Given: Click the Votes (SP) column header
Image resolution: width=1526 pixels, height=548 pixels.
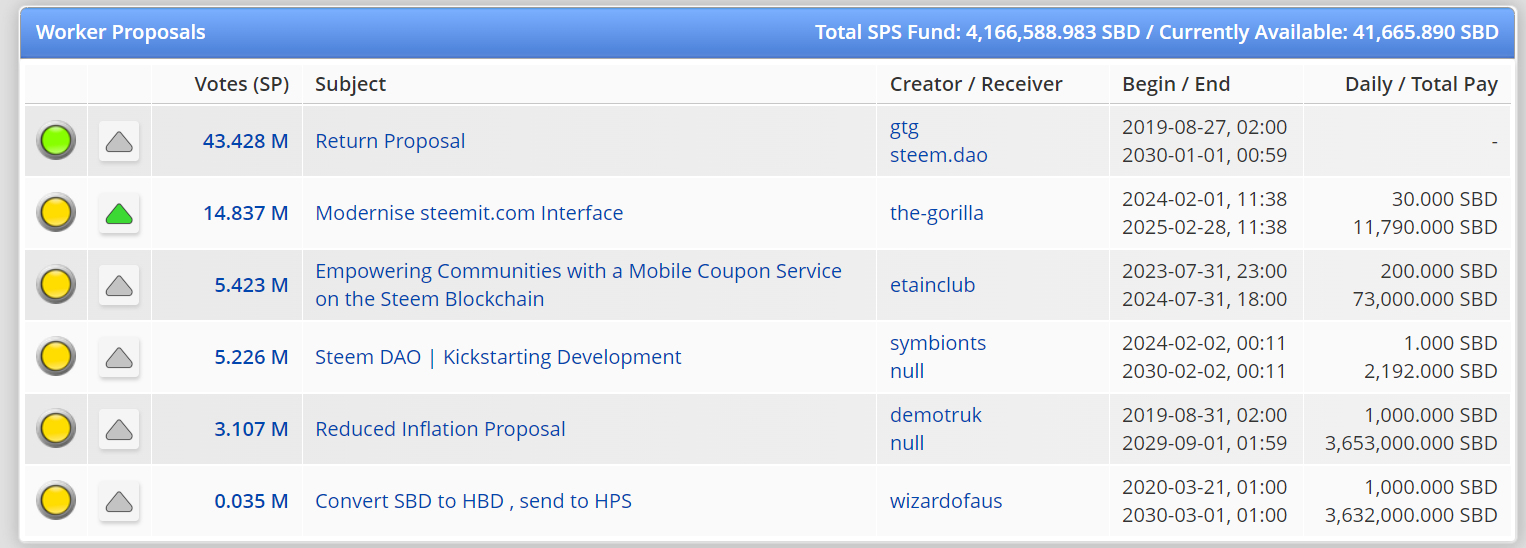Looking at the screenshot, I should pos(241,85).
